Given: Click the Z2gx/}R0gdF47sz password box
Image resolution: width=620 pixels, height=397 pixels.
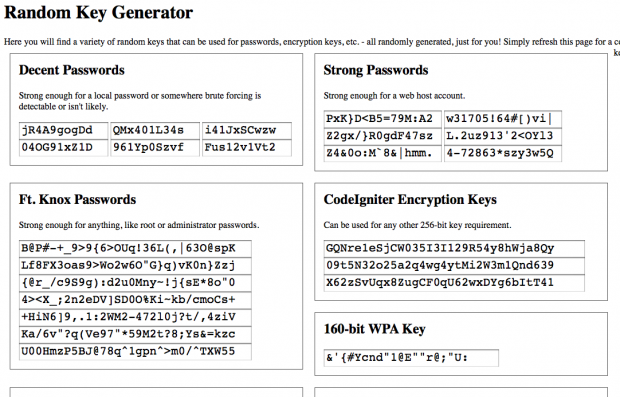Looking at the screenshot, I should pyautogui.click(x=382, y=136).
